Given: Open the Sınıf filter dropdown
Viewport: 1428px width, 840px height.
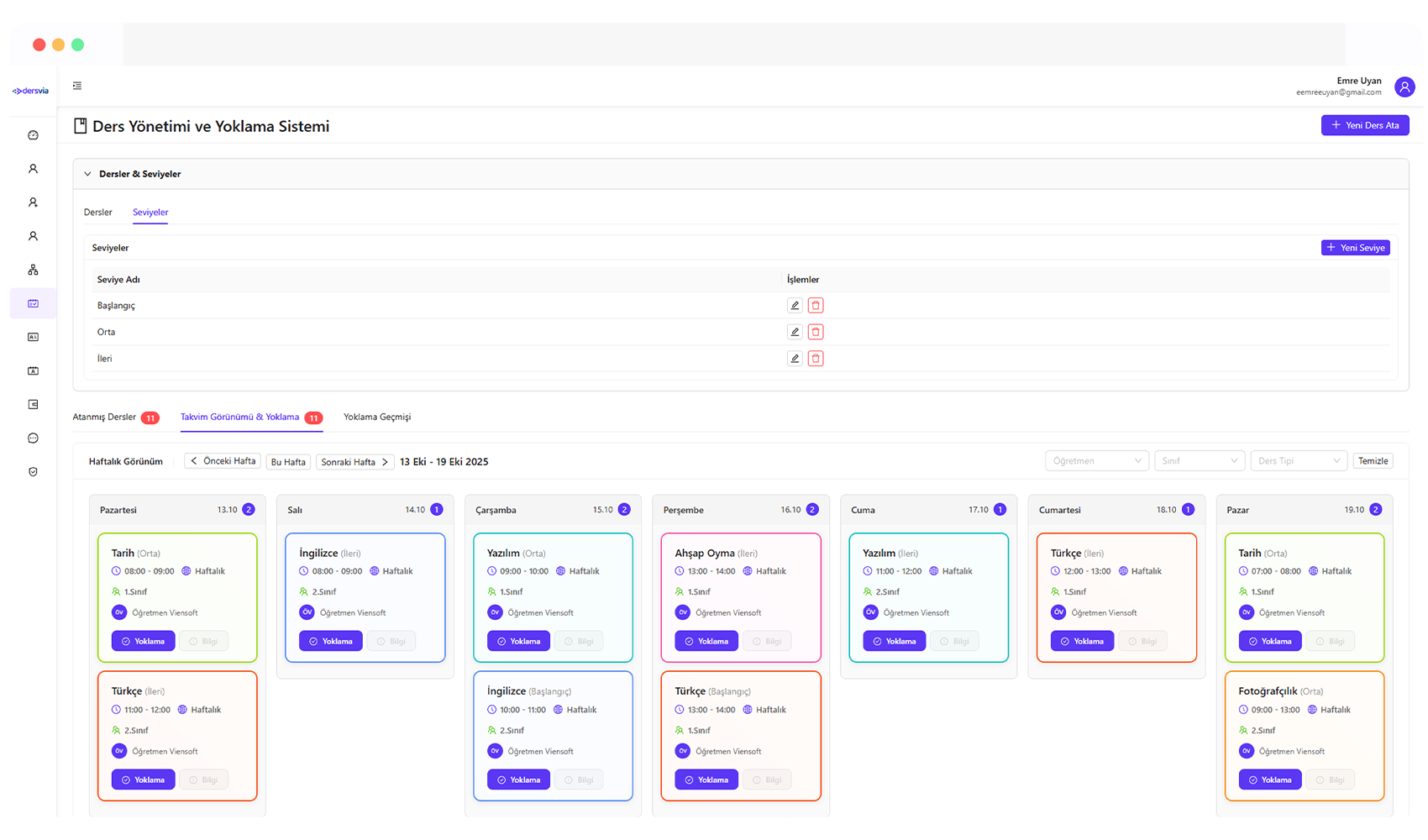Looking at the screenshot, I should click(x=1199, y=461).
